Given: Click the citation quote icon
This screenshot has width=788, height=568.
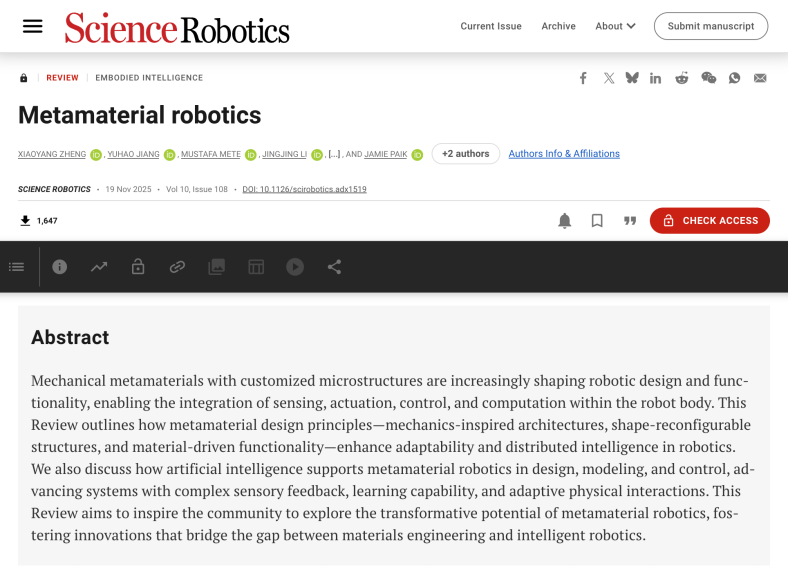Looking at the screenshot, I should [x=630, y=221].
